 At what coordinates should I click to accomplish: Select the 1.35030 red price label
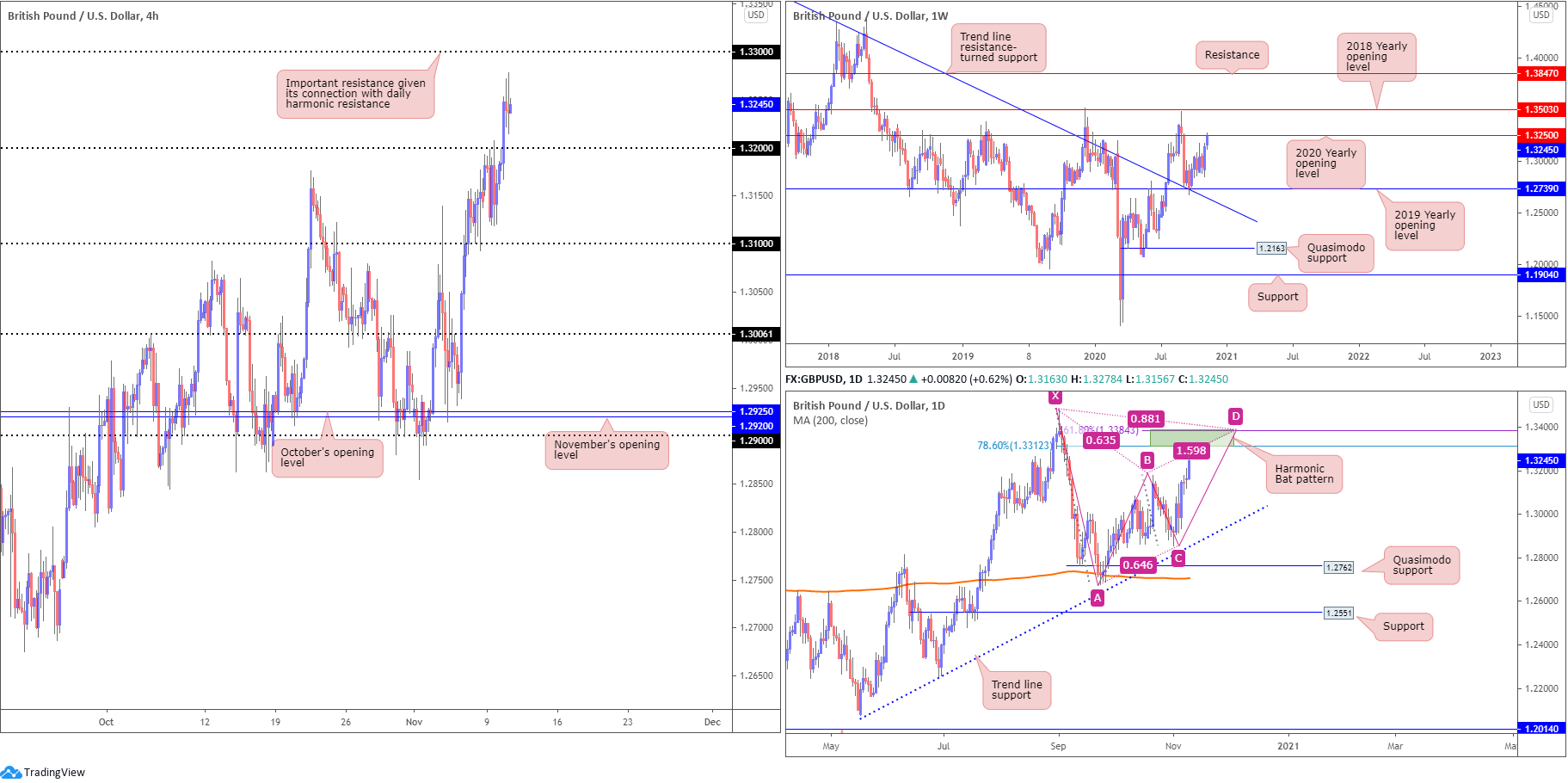pos(1541,110)
